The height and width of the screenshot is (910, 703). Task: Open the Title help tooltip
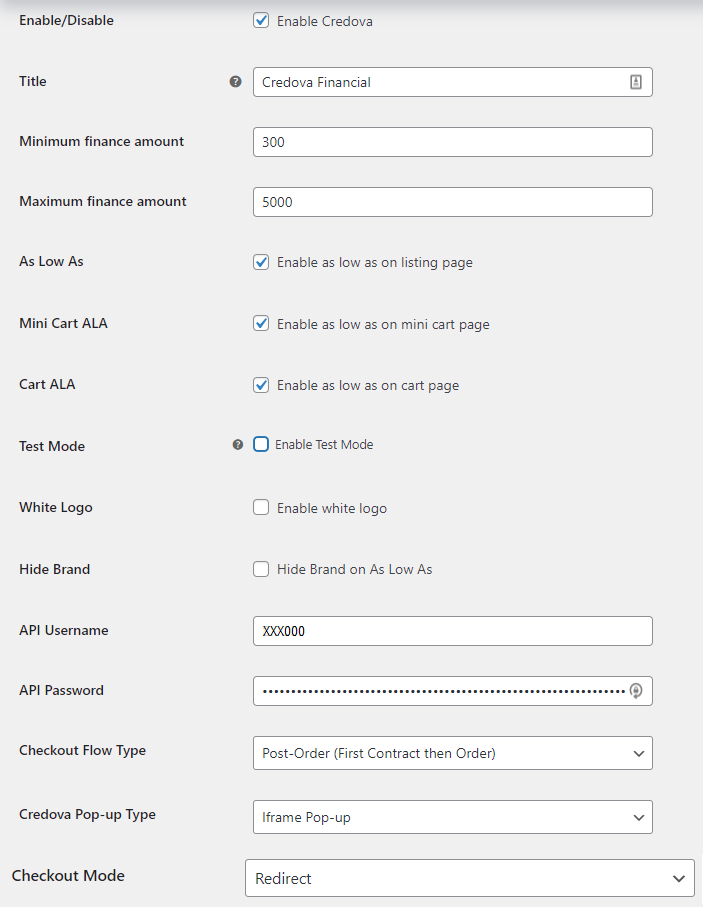coord(235,81)
